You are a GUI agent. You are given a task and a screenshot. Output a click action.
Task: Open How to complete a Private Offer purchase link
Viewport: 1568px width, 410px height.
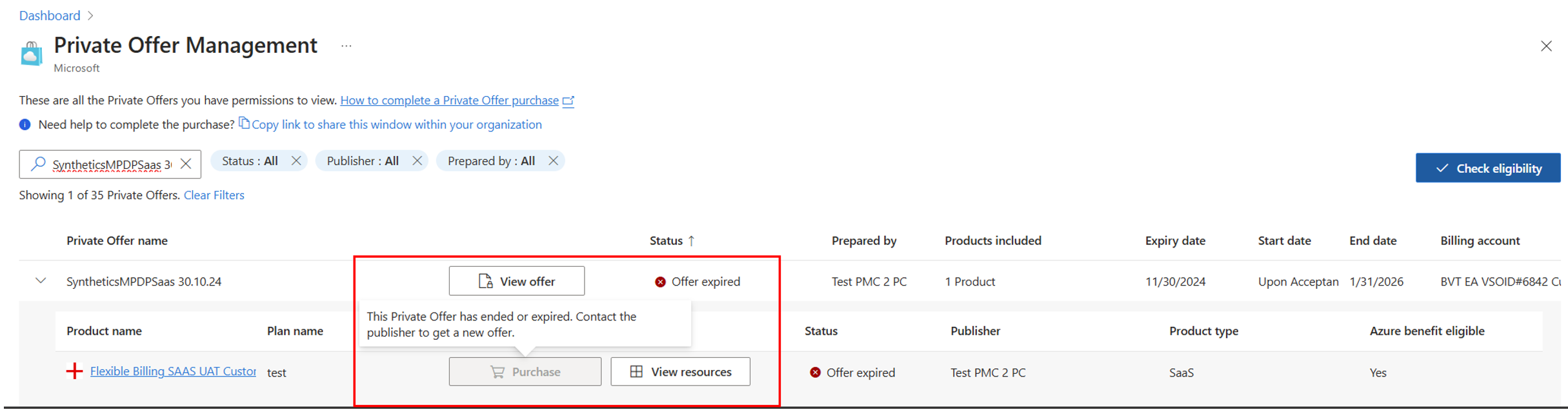pyautogui.click(x=449, y=100)
